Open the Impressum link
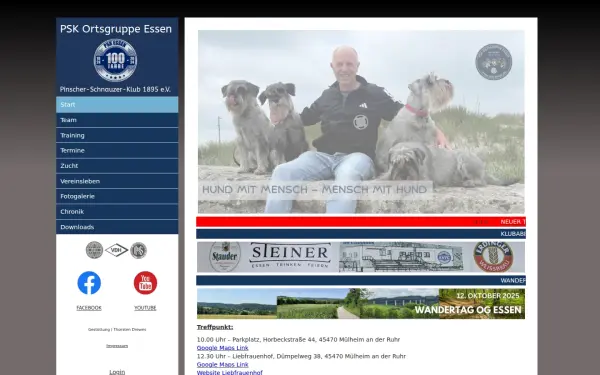The width and height of the screenshot is (600, 375). point(117,346)
